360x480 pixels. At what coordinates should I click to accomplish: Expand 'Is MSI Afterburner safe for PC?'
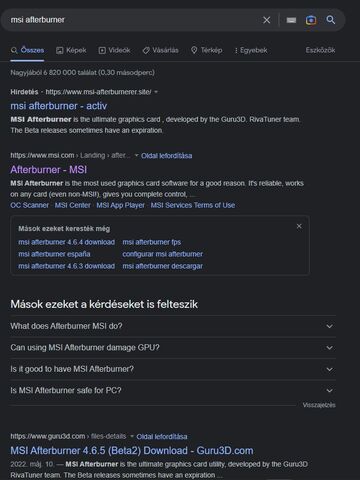(173, 390)
